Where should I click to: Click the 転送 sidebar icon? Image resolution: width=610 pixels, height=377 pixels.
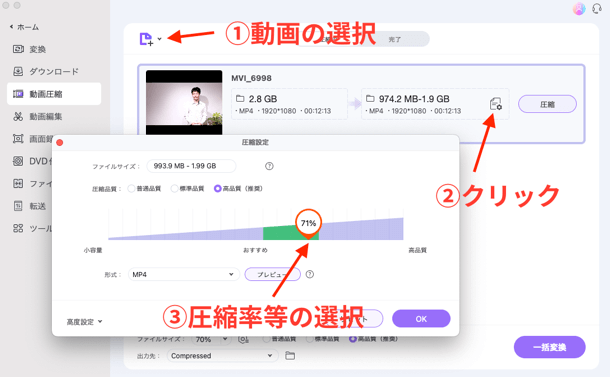(x=18, y=206)
